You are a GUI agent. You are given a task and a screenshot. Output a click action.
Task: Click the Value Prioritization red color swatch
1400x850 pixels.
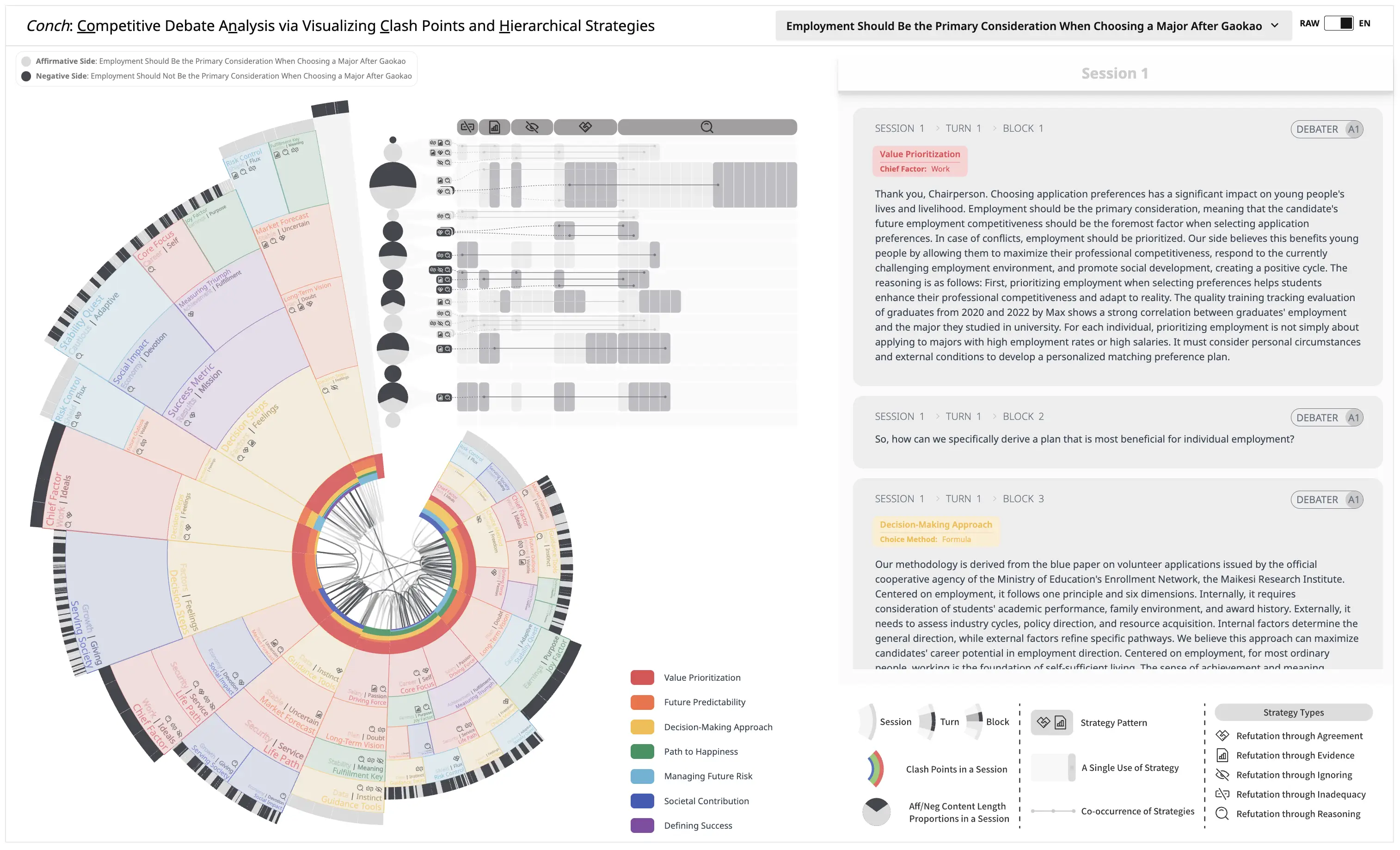tap(642, 678)
